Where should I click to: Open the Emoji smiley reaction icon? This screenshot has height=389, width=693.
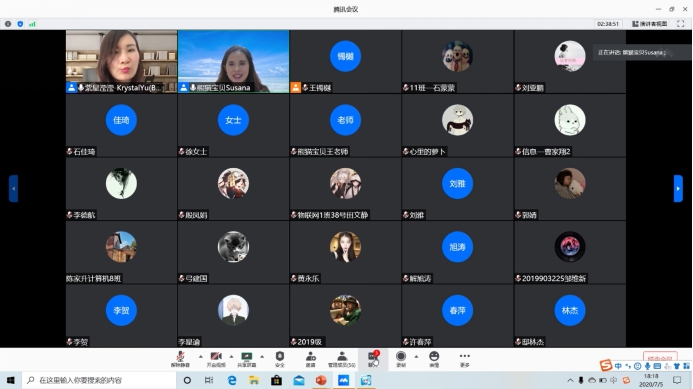pos(434,359)
